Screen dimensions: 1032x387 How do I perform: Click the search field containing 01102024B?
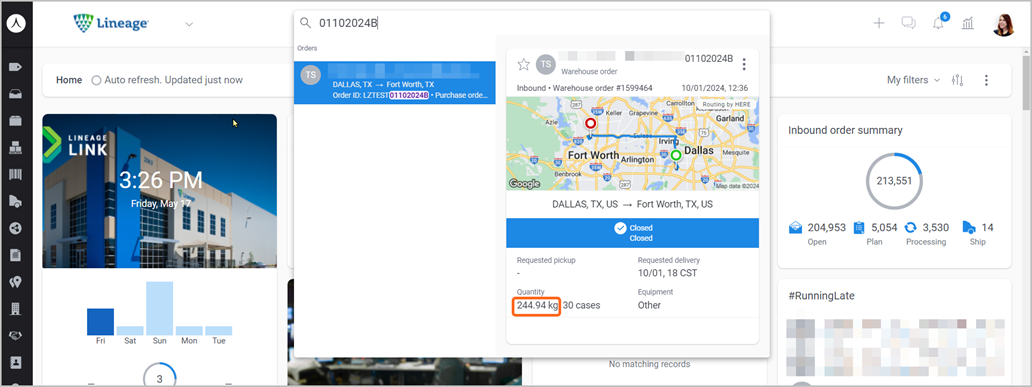(532, 24)
